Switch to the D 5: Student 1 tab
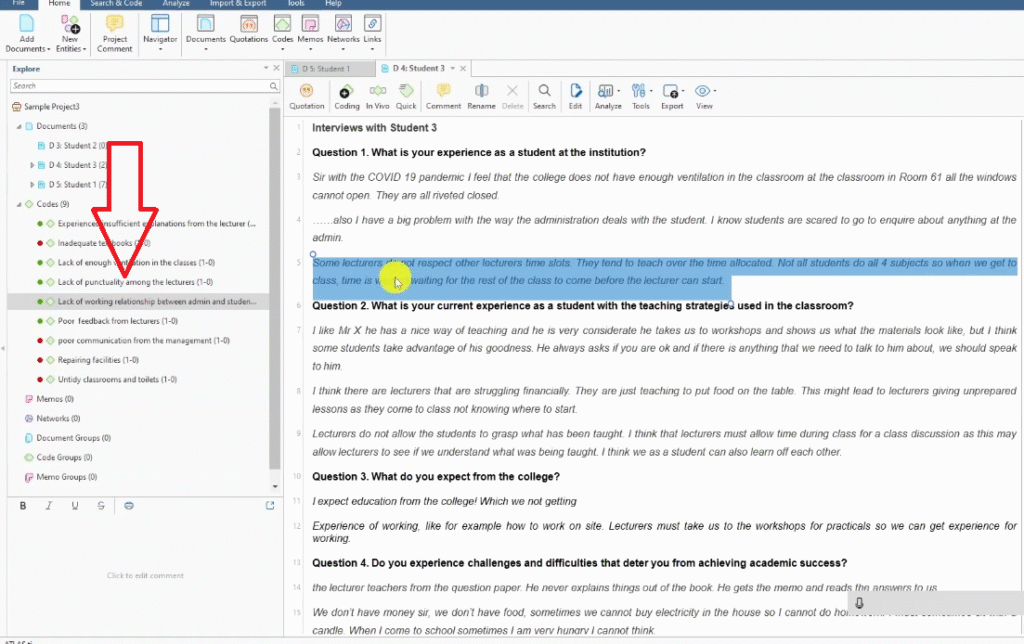This screenshot has width=1024, height=644. [x=326, y=69]
